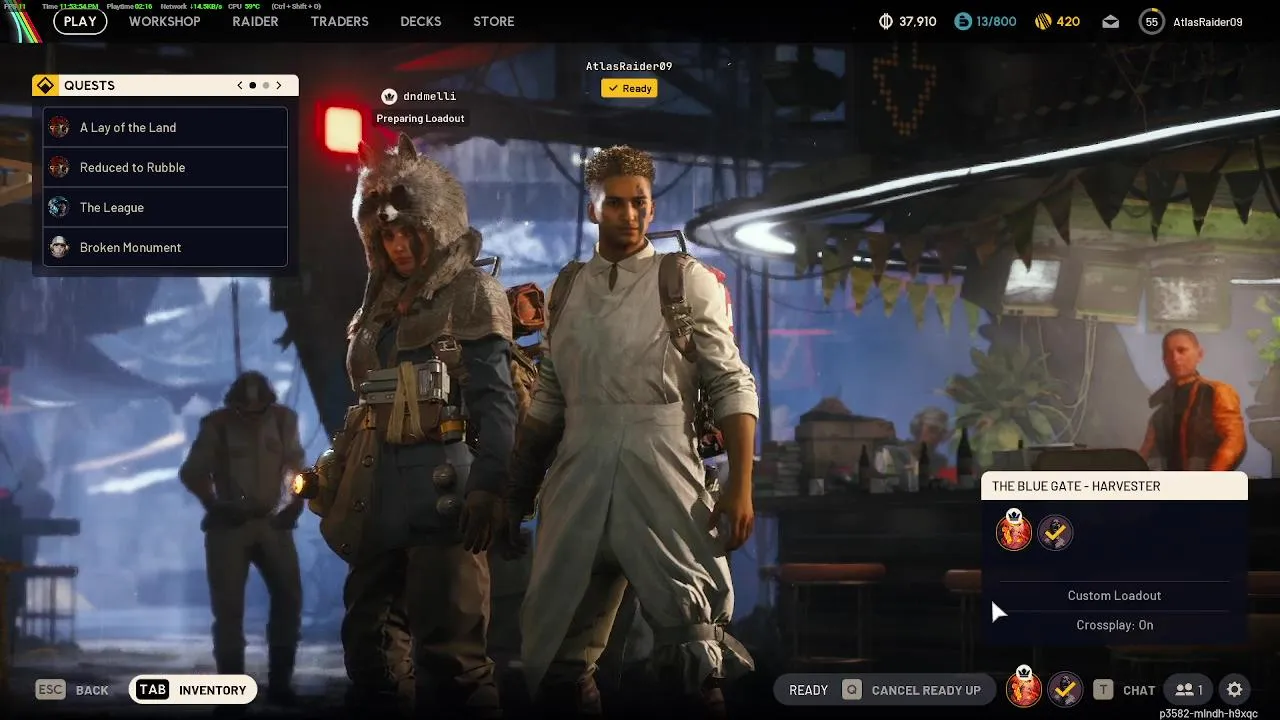Viewport: 1280px width, 720px height.
Task: Click the READY label in bottom bar
Action: [808, 690]
